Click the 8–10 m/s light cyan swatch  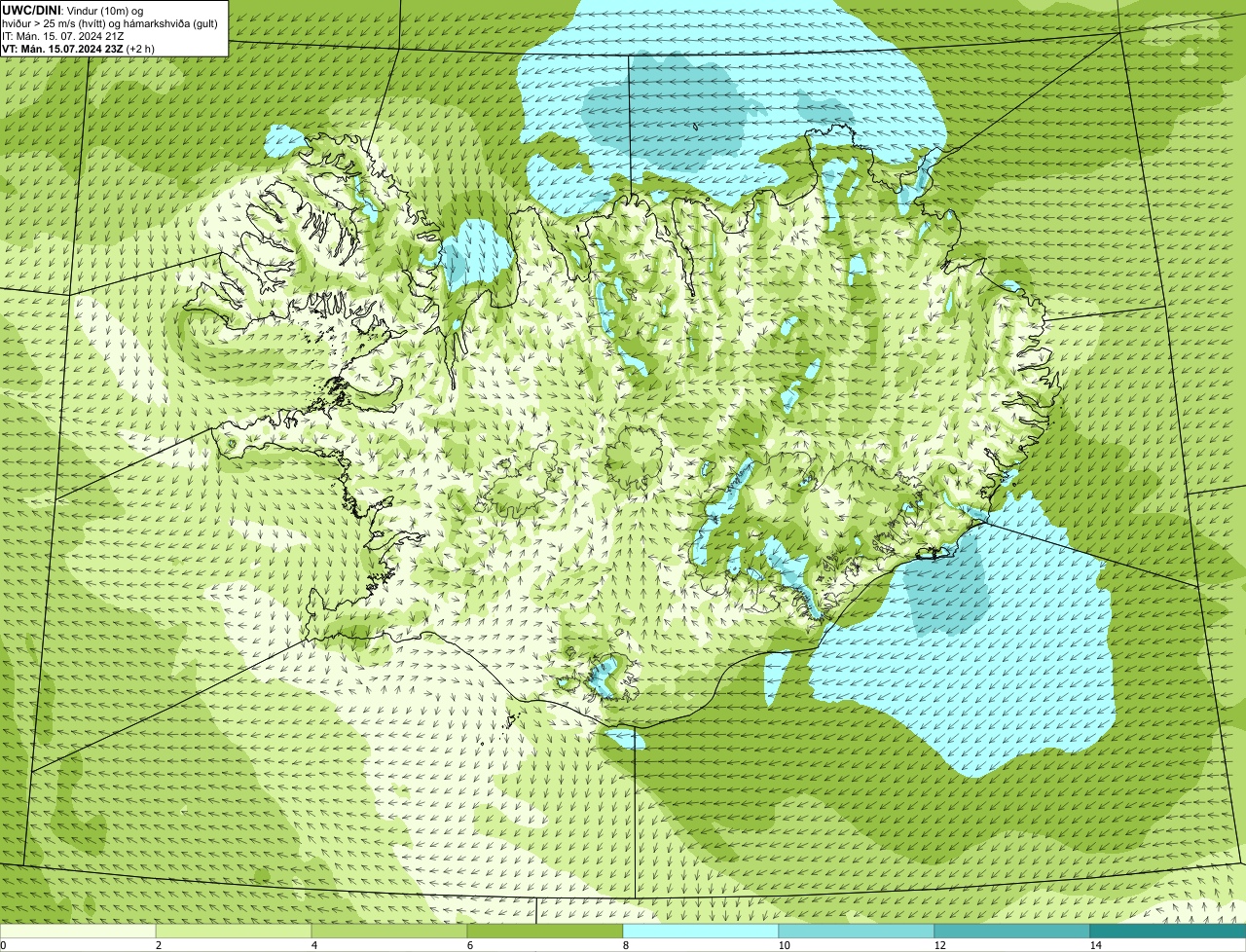coord(701,931)
